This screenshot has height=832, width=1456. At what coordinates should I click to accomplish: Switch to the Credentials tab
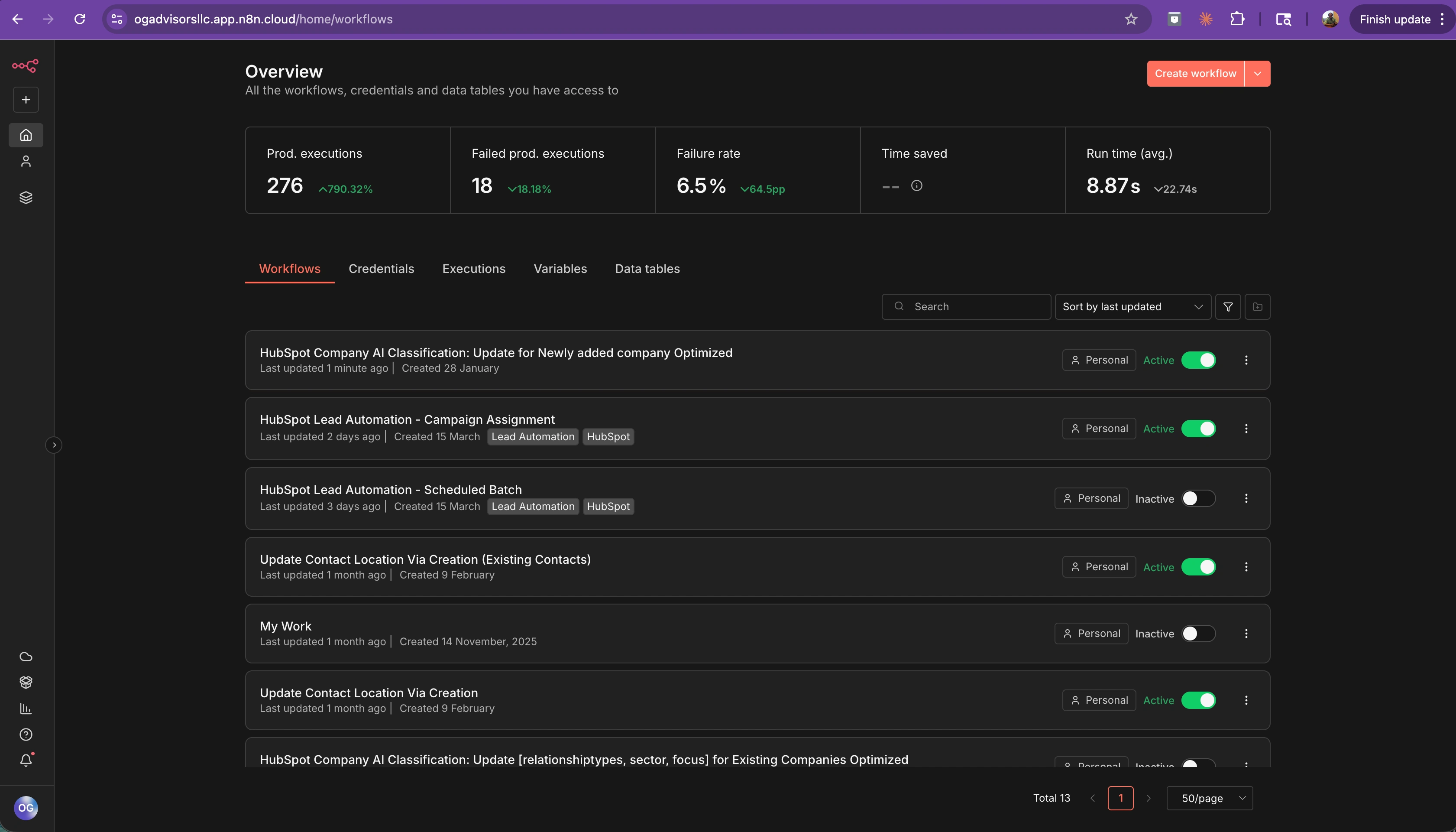(381, 269)
